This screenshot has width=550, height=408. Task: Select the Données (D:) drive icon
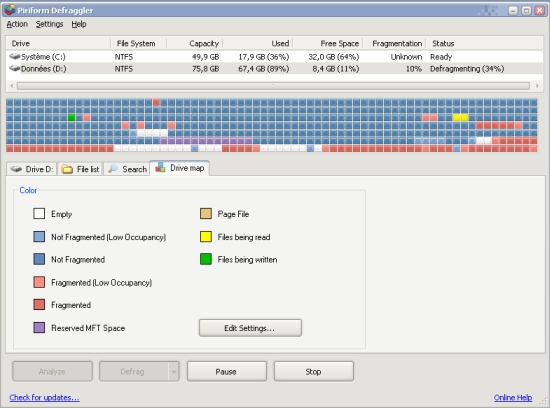click(x=14, y=68)
